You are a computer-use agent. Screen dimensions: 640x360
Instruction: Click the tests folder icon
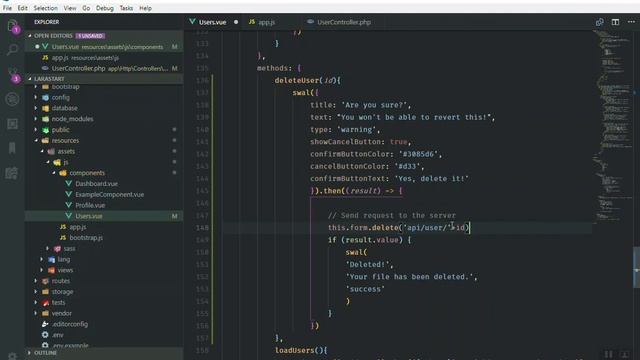pyautogui.click(x=46, y=302)
